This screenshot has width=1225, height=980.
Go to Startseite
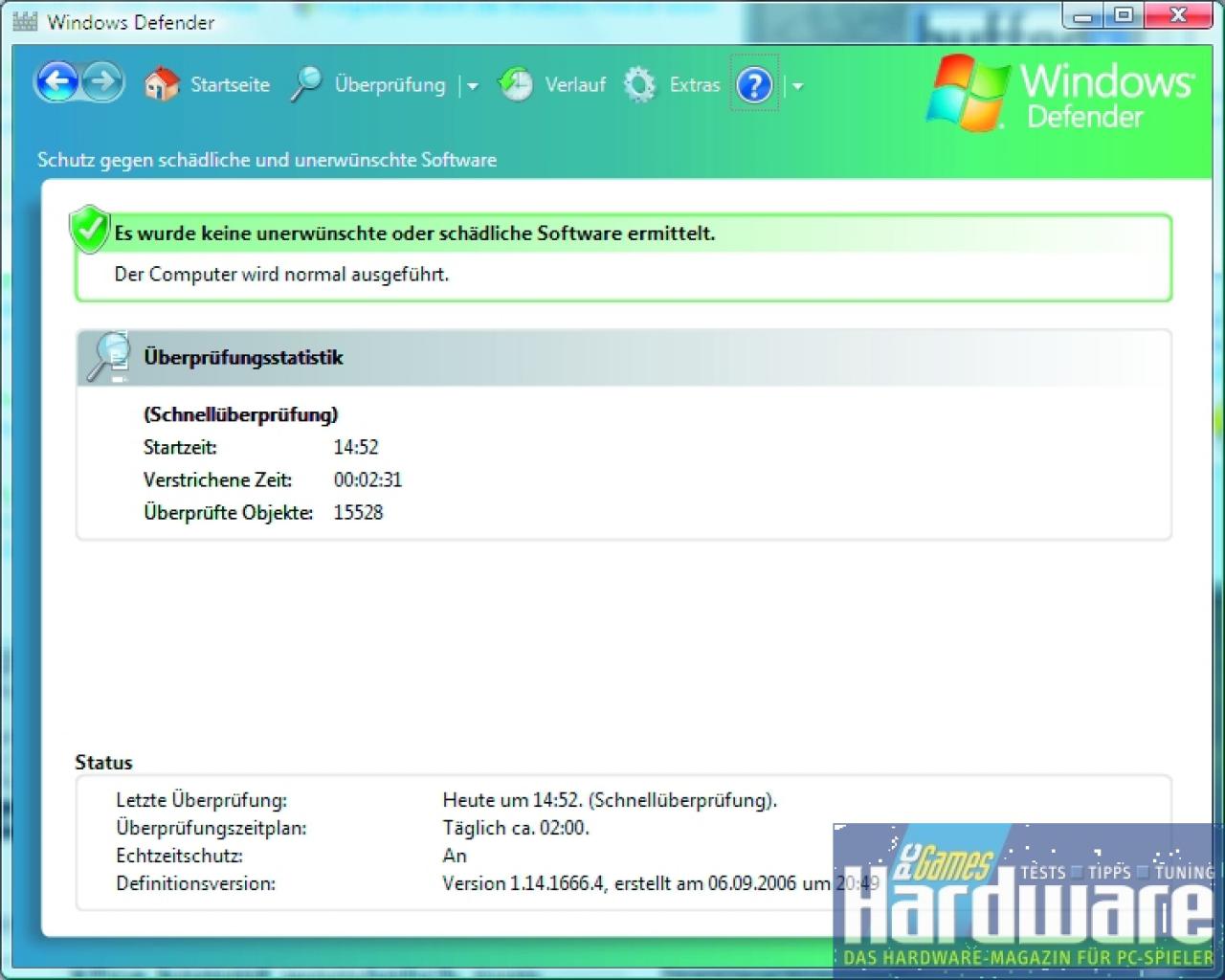[230, 85]
